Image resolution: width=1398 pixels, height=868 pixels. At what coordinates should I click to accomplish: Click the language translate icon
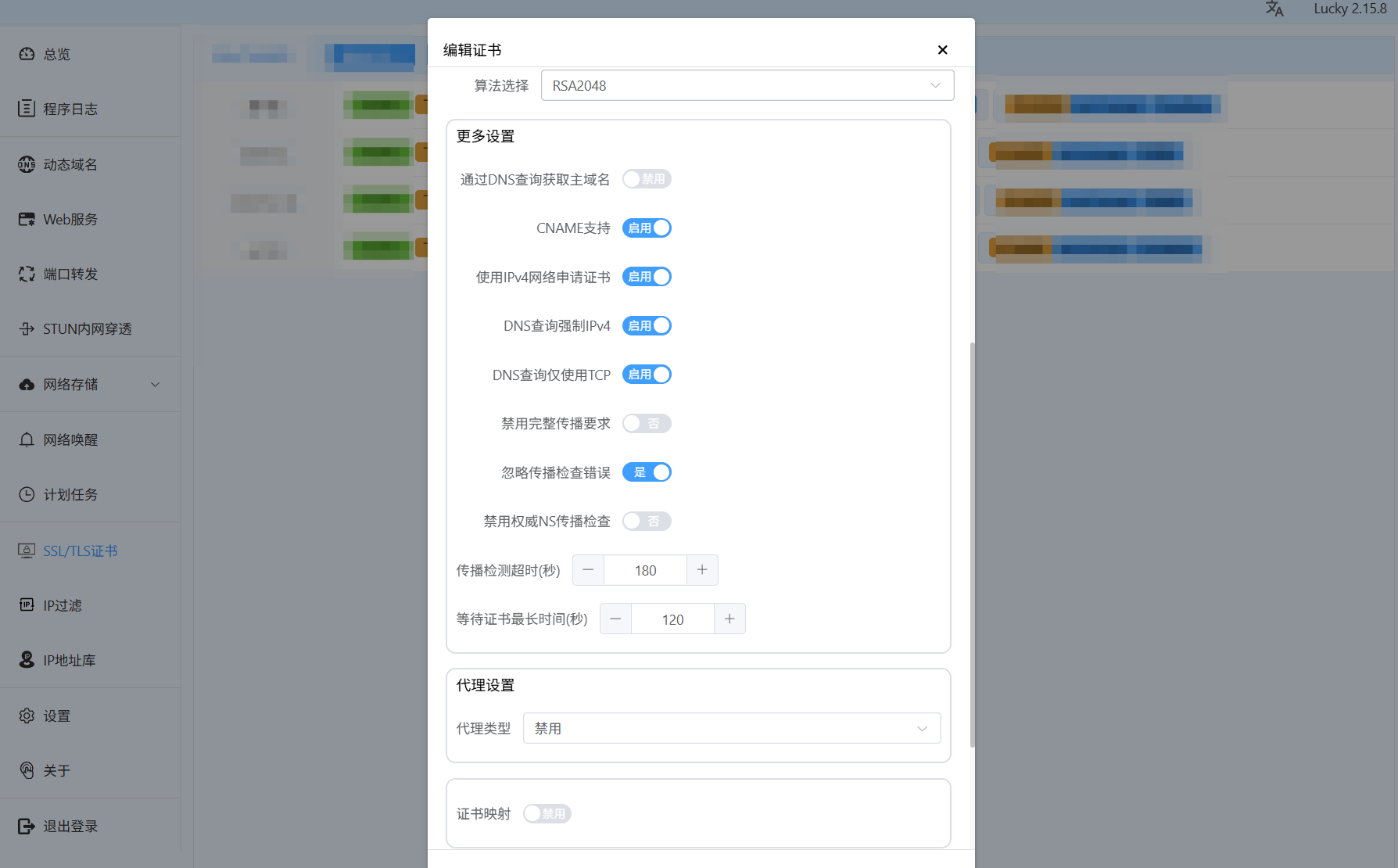1274,9
